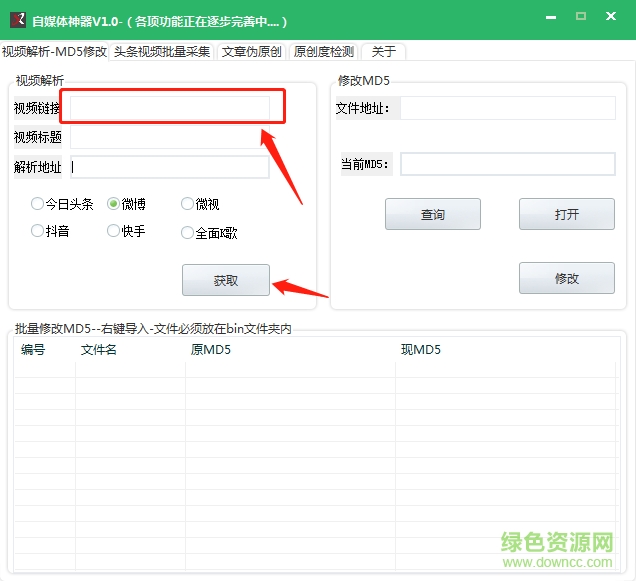Select 微视 as the video source
636x581 pixels.
click(187, 204)
